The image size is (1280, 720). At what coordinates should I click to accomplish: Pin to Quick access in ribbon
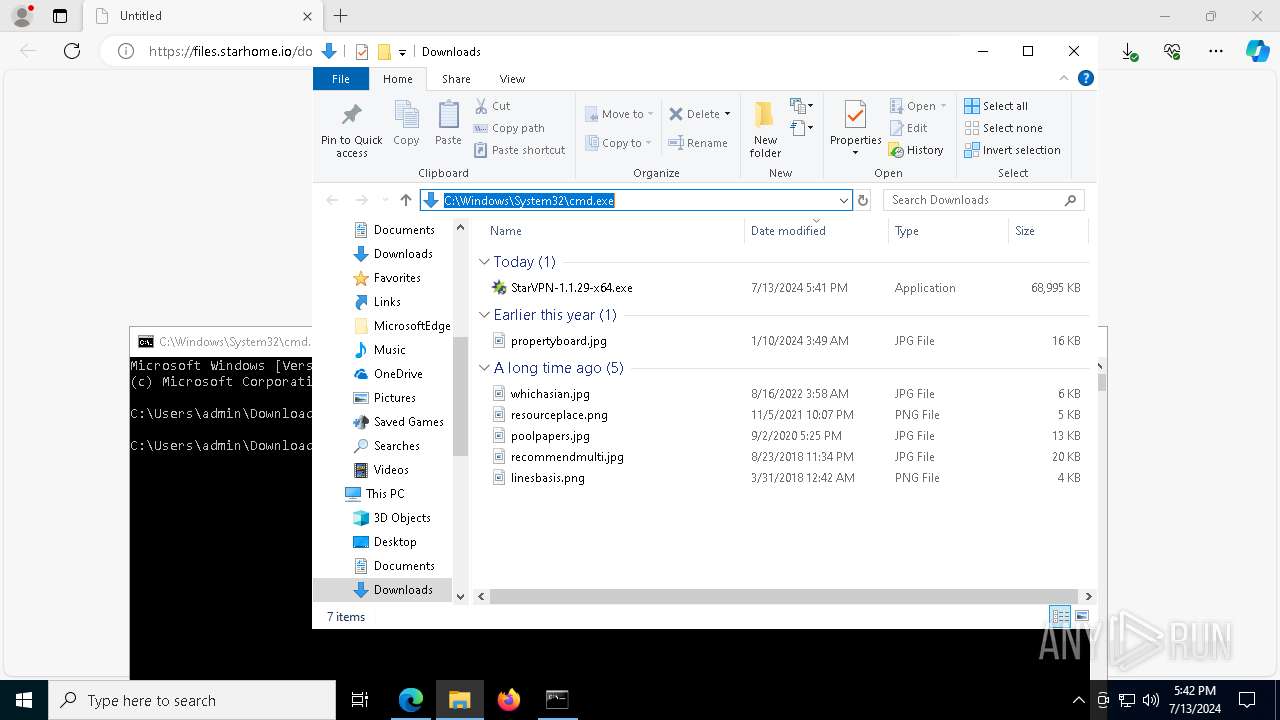pyautogui.click(x=351, y=129)
